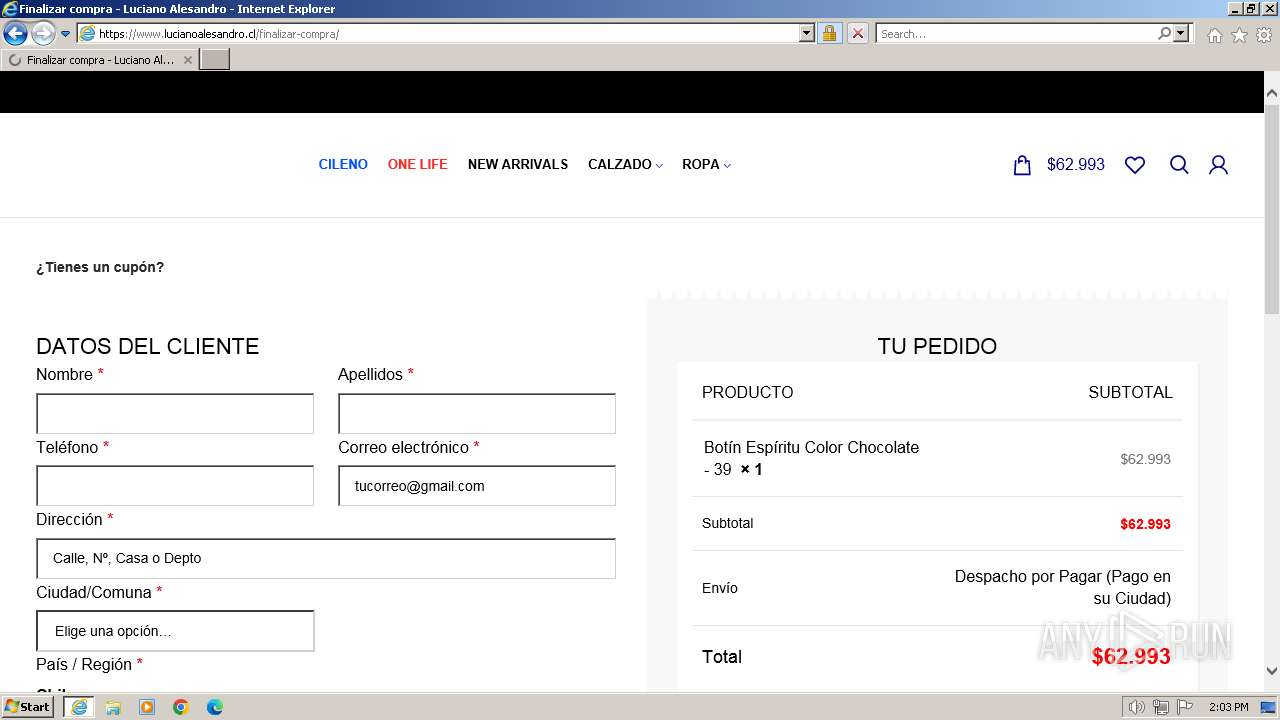Focus the Dirección address field

(326, 558)
